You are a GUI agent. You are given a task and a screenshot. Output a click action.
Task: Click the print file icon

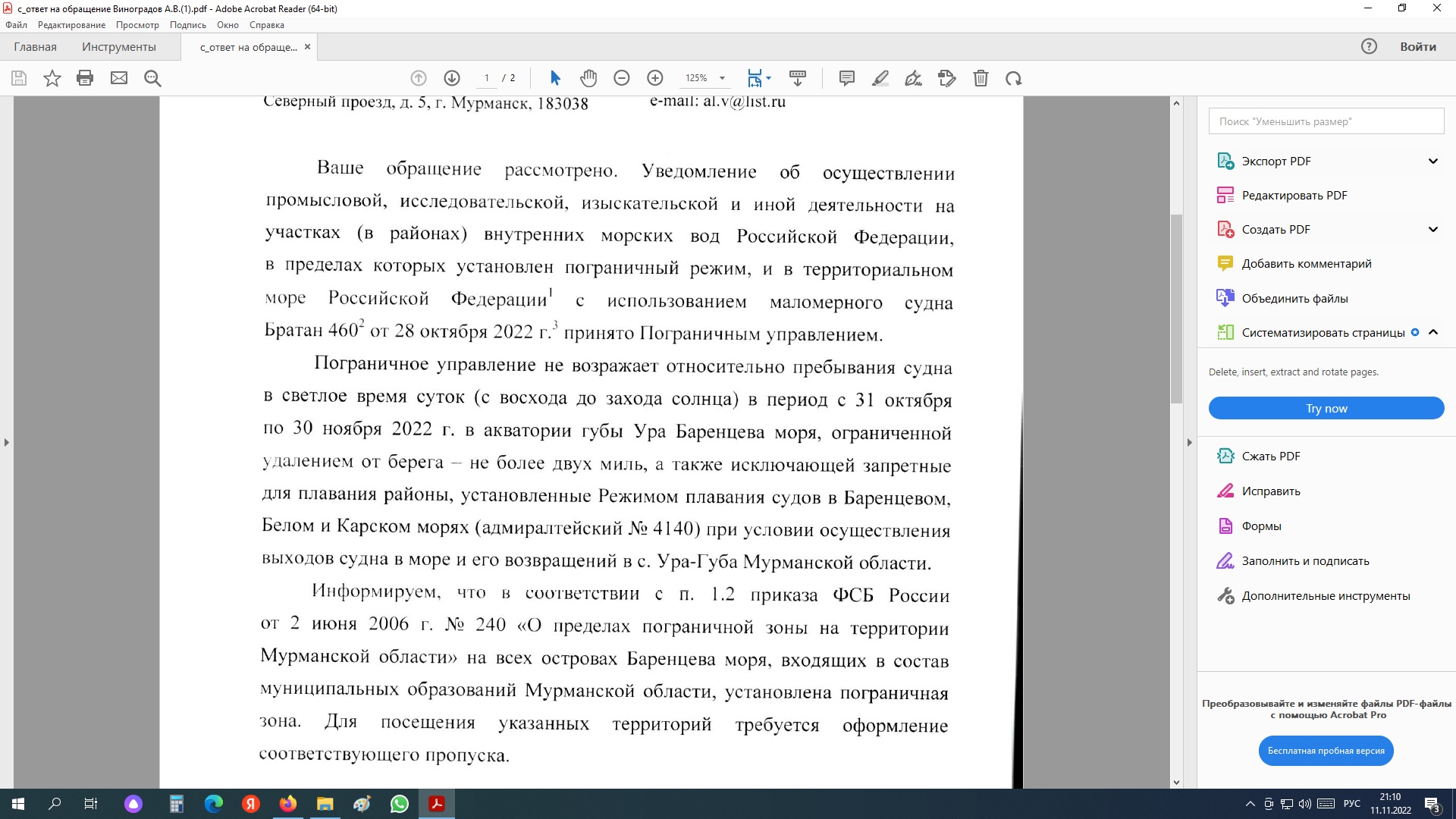click(x=85, y=78)
